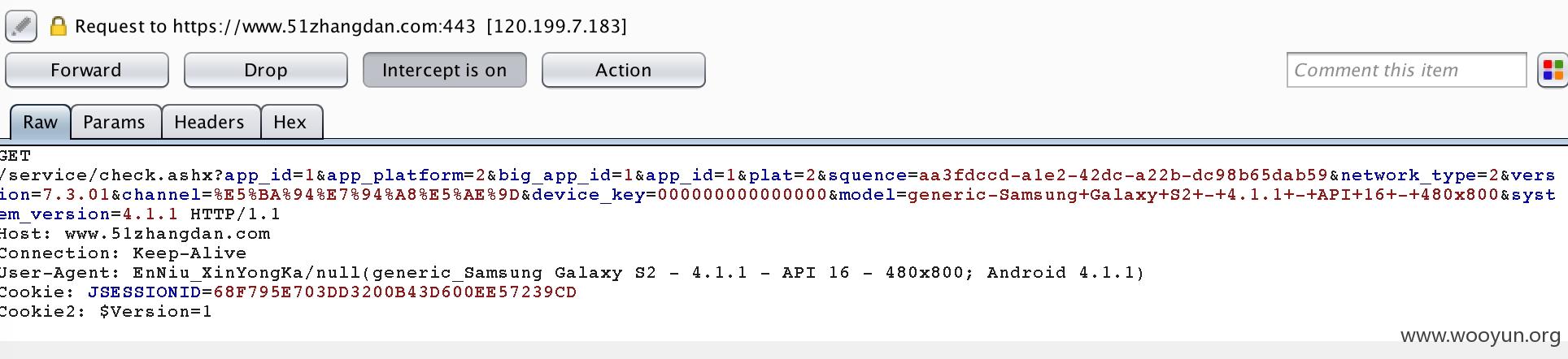The image size is (1568, 359).
Task: Drop the intercepted request
Action: [x=265, y=70]
